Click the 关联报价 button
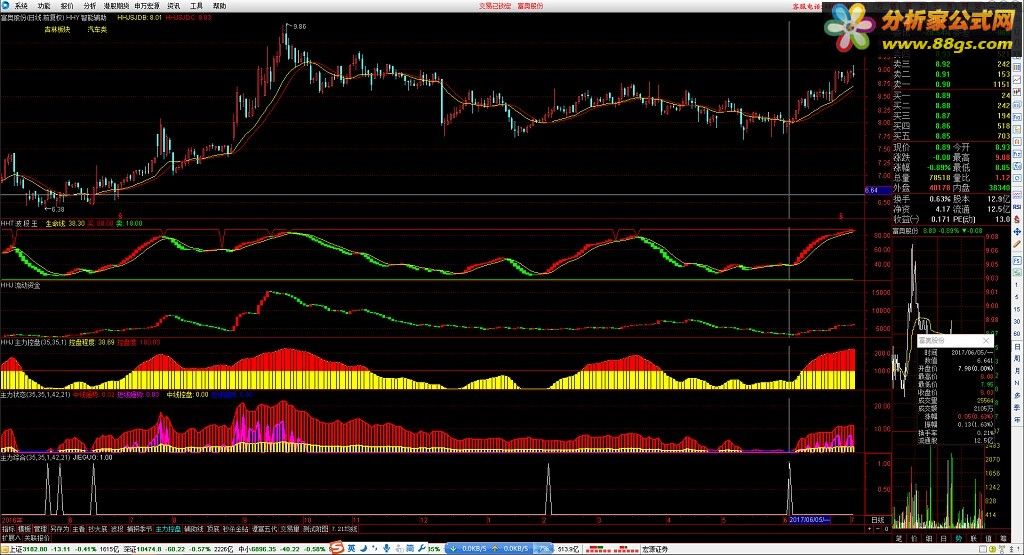Image resolution: width=1024 pixels, height=555 pixels. (37, 538)
